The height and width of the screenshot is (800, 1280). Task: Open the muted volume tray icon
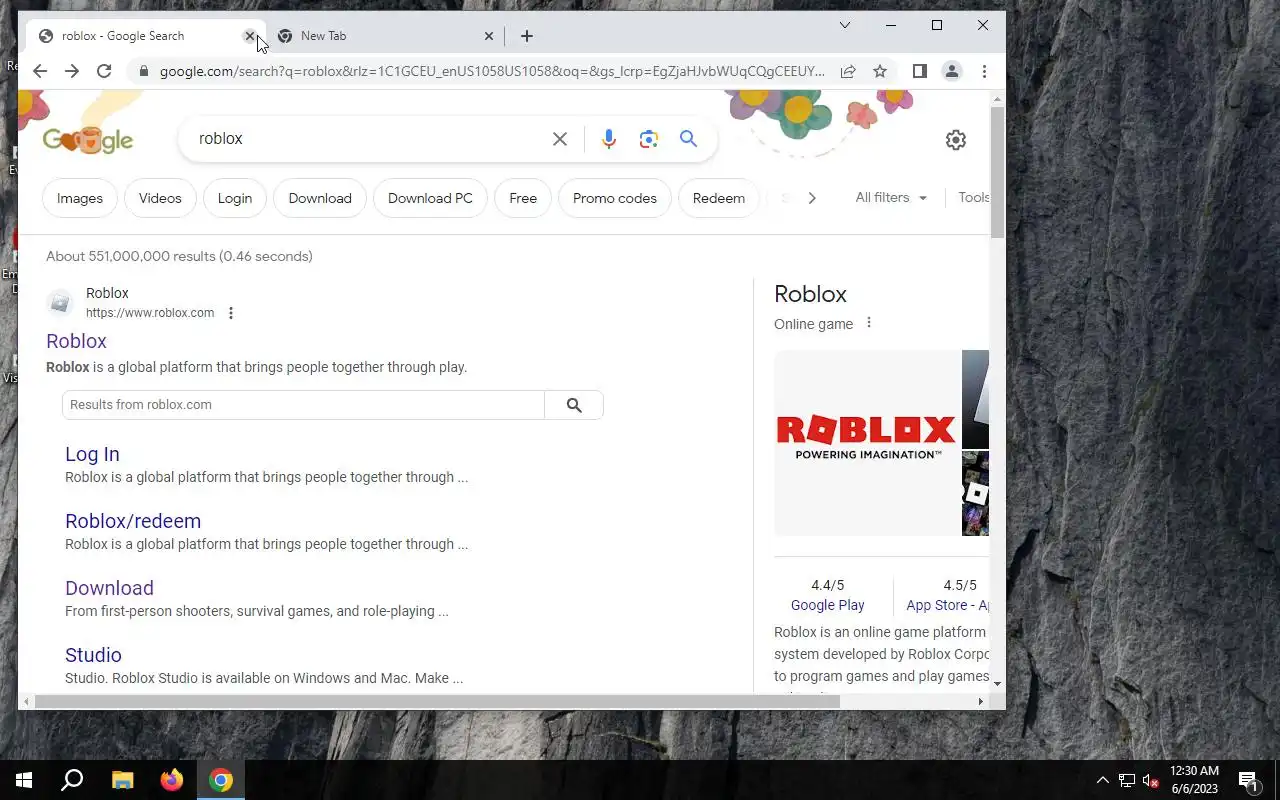(x=1151, y=781)
